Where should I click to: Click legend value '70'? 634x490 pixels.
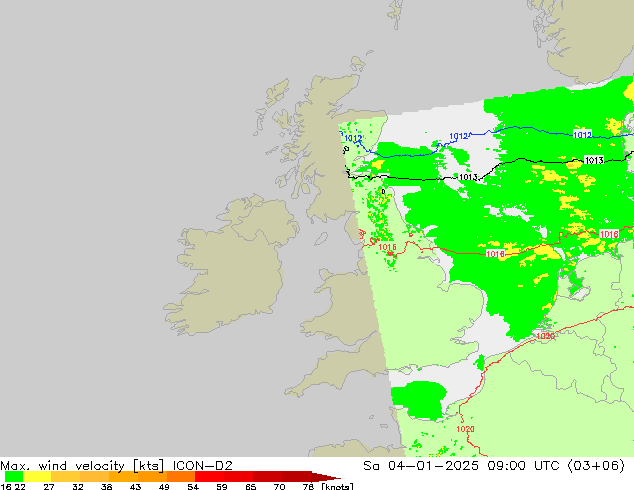[279, 486]
